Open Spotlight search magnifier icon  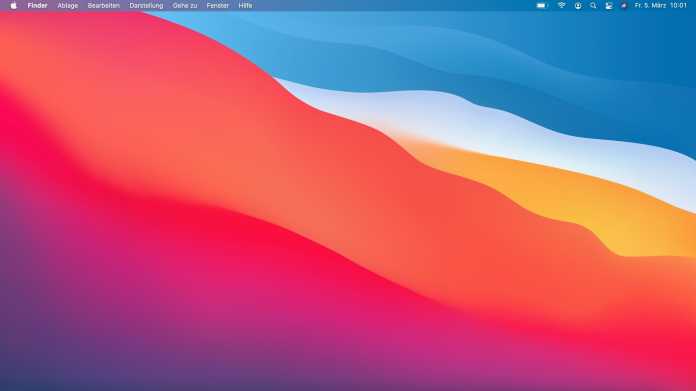coord(593,6)
